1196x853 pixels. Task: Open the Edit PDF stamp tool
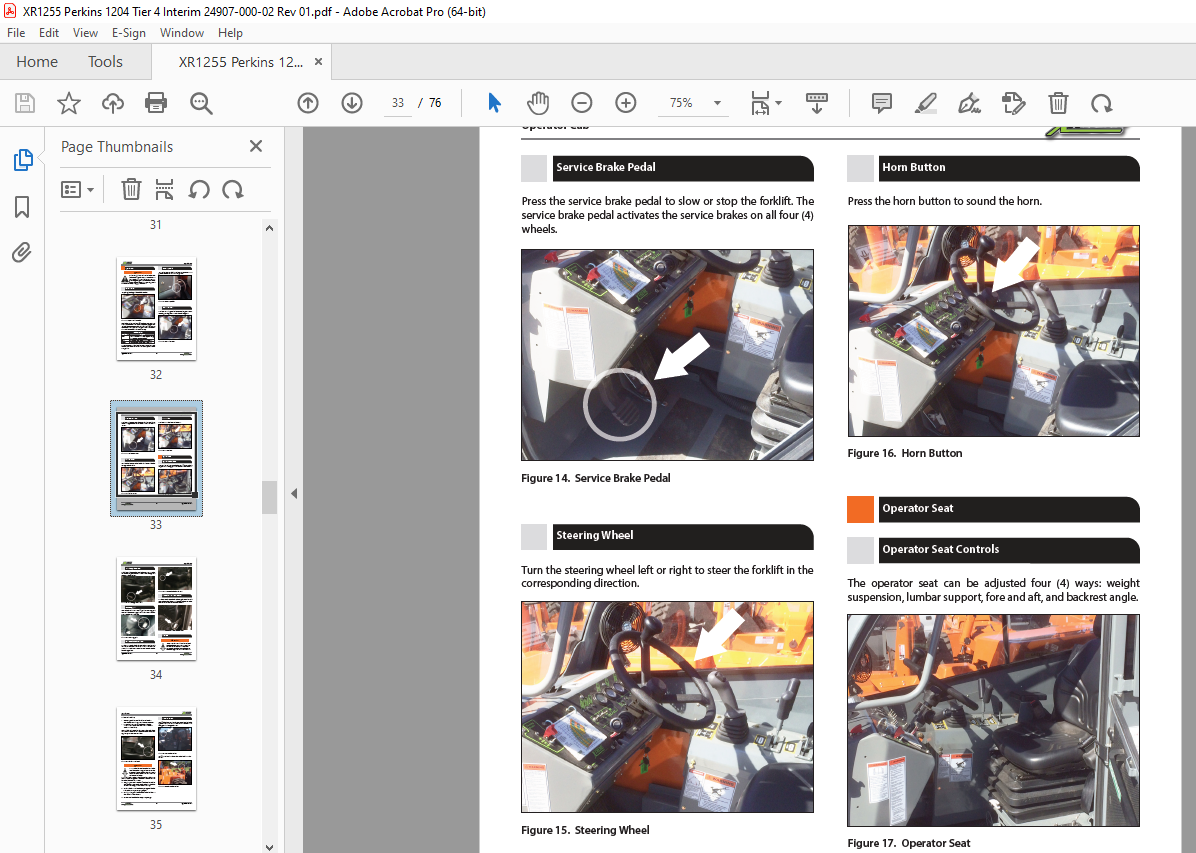coord(1014,103)
